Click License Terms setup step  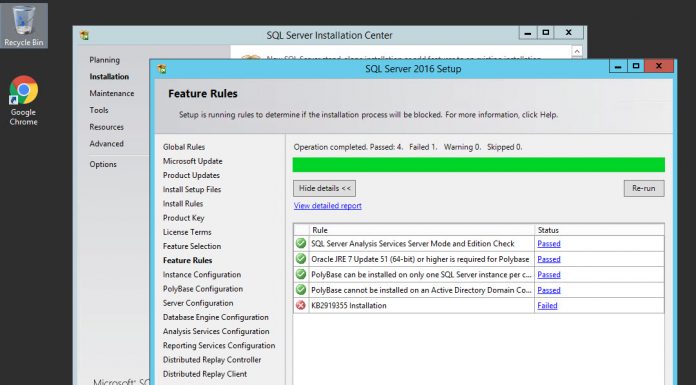[187, 232]
